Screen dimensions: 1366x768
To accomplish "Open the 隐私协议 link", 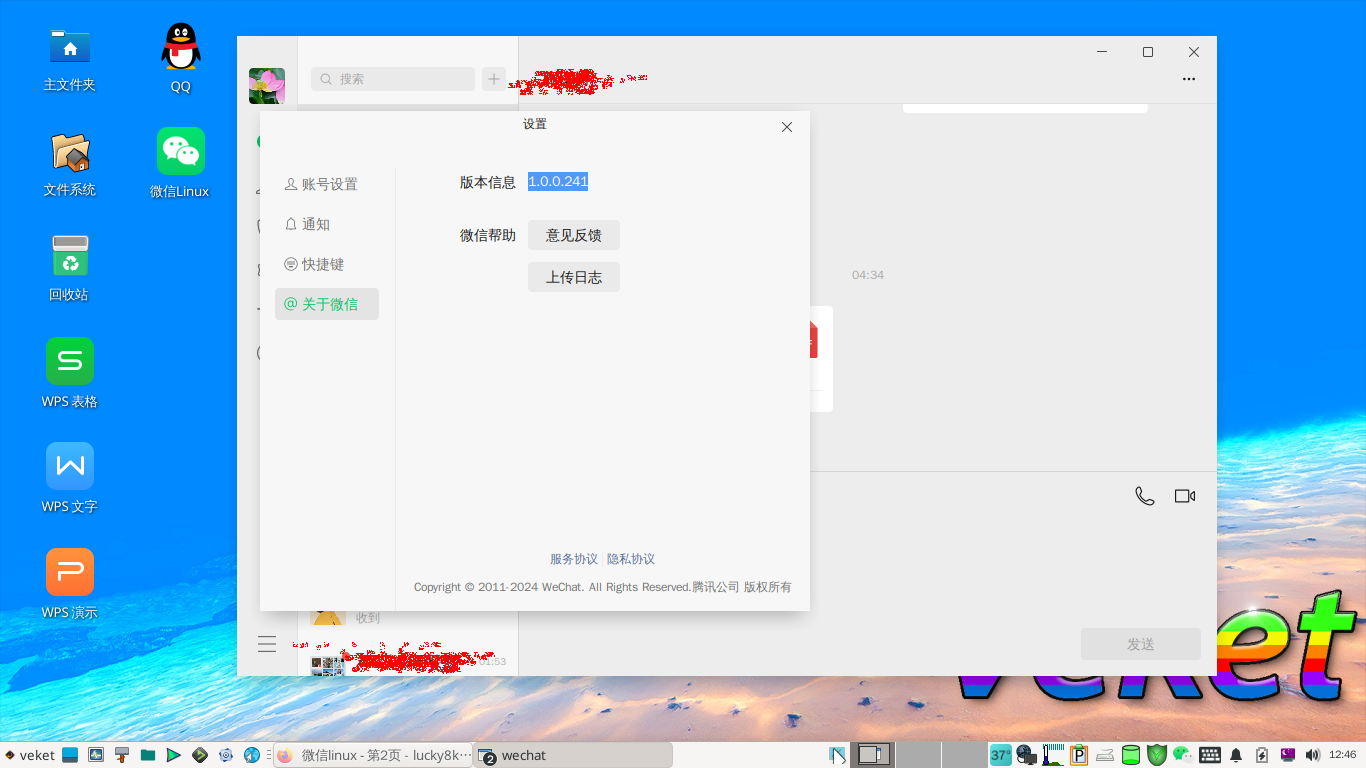I will tap(631, 559).
